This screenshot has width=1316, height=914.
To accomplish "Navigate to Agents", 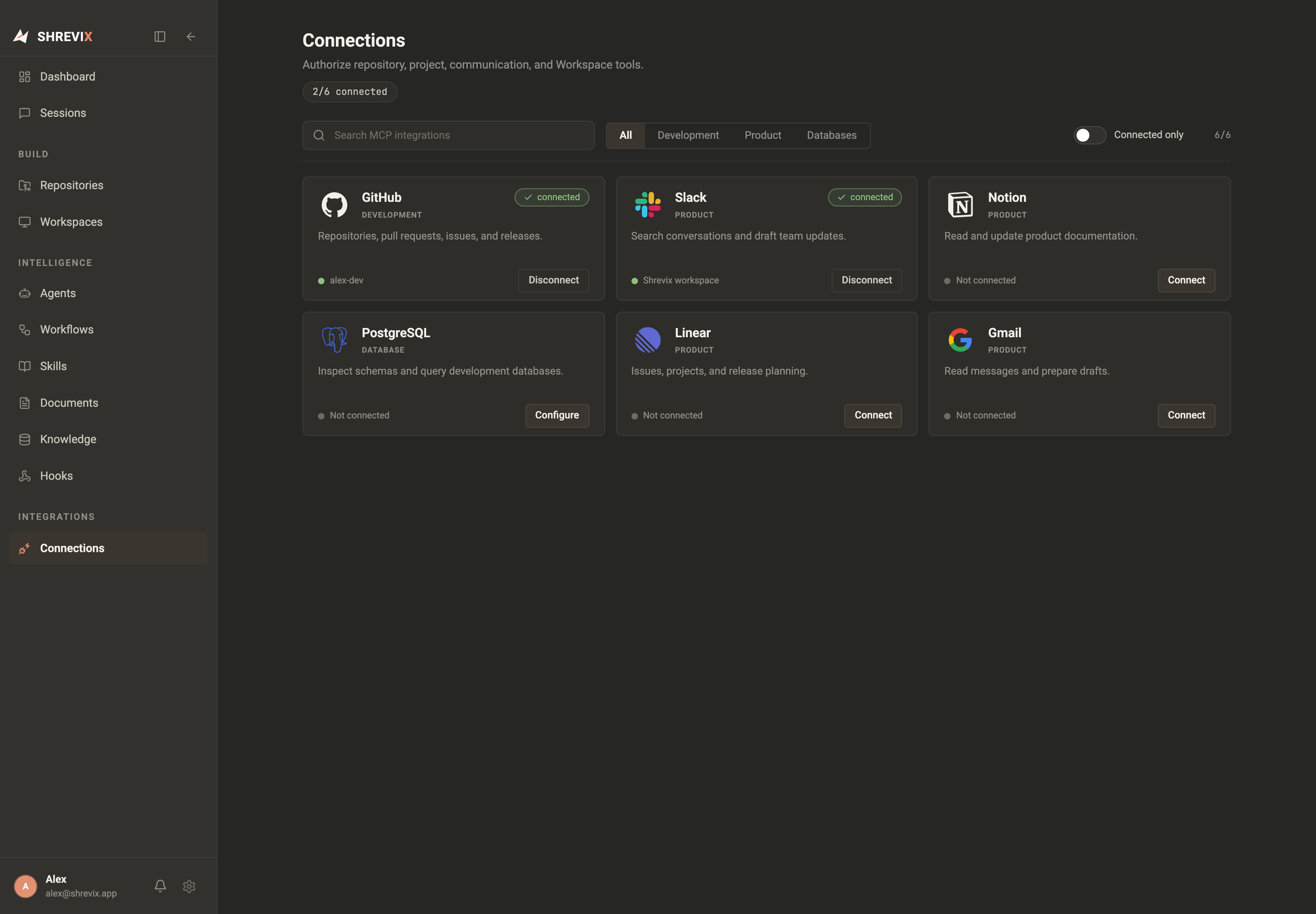I will (108, 293).
